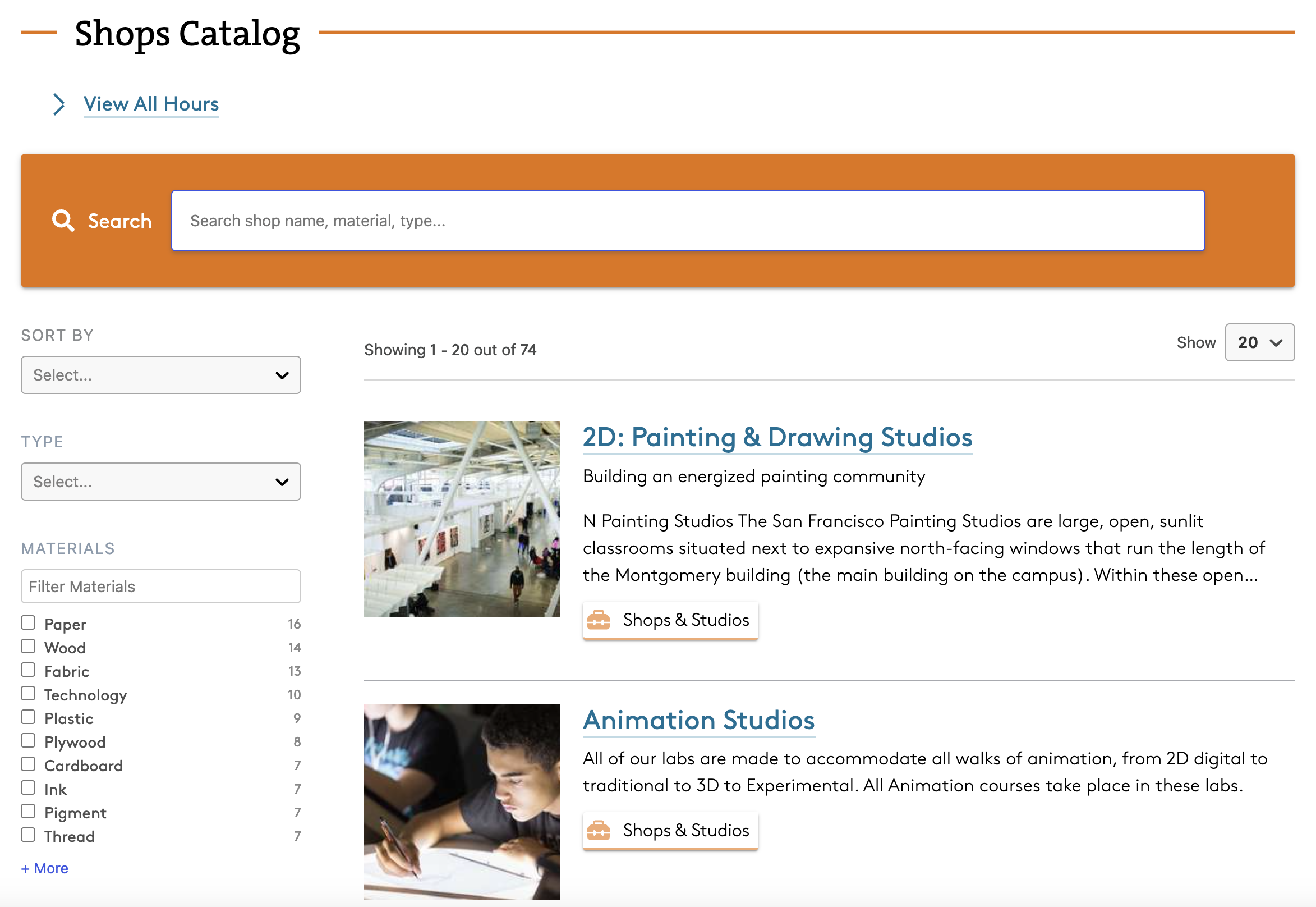Enable the Wood material filter
This screenshot has width=1316, height=907.
29,647
